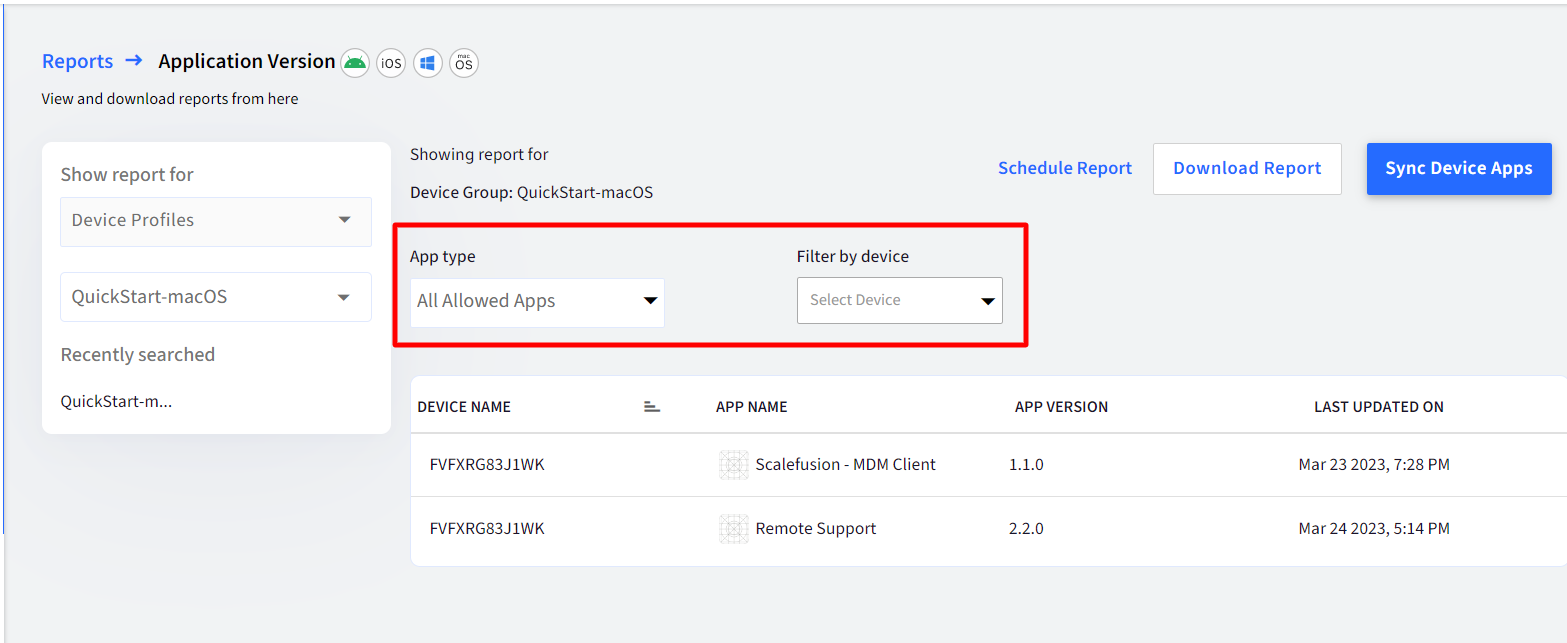The width and height of the screenshot is (1567, 643).
Task: Click the APP VERSION column header
Action: 1061,407
